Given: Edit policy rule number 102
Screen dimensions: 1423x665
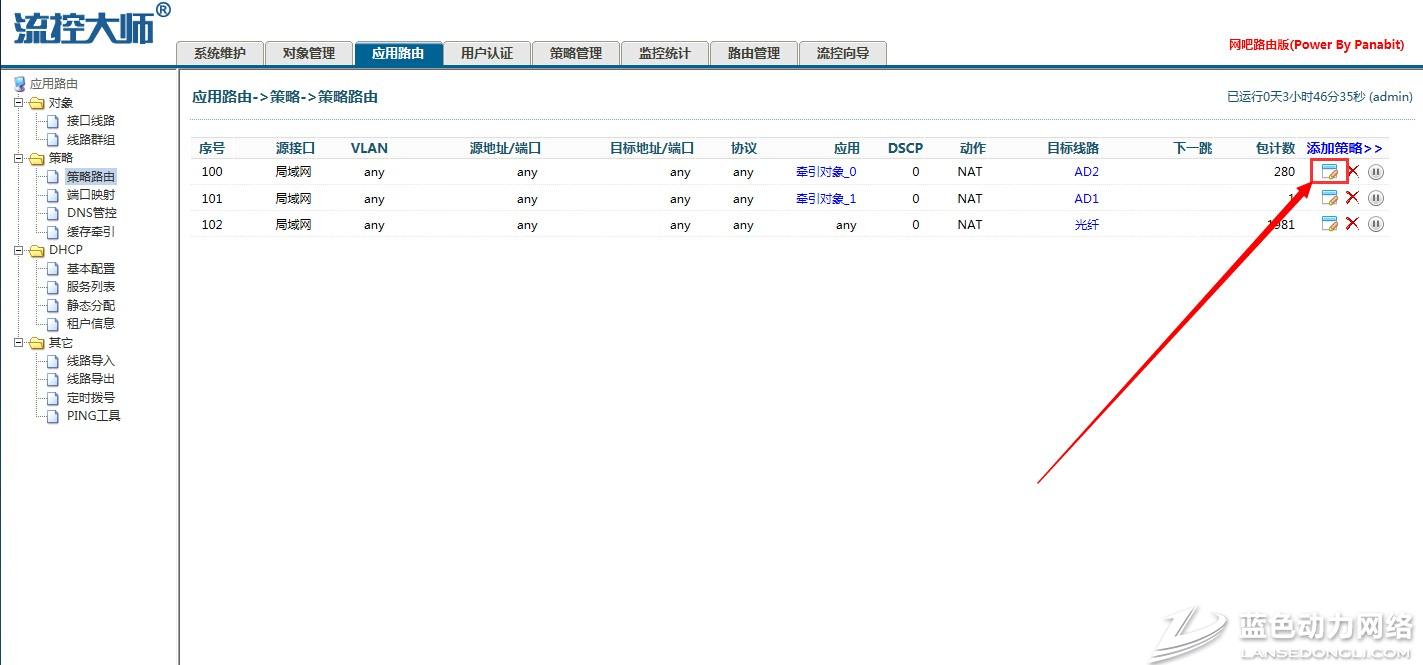Looking at the screenshot, I should click(x=1329, y=224).
